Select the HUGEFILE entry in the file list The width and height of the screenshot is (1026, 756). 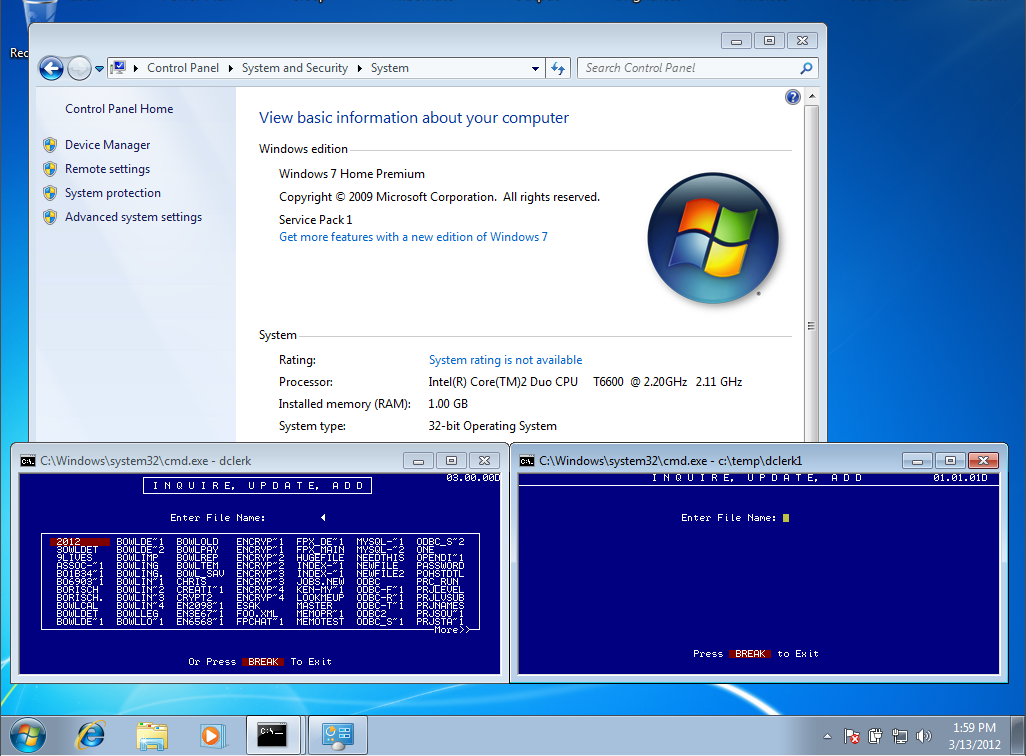point(320,558)
